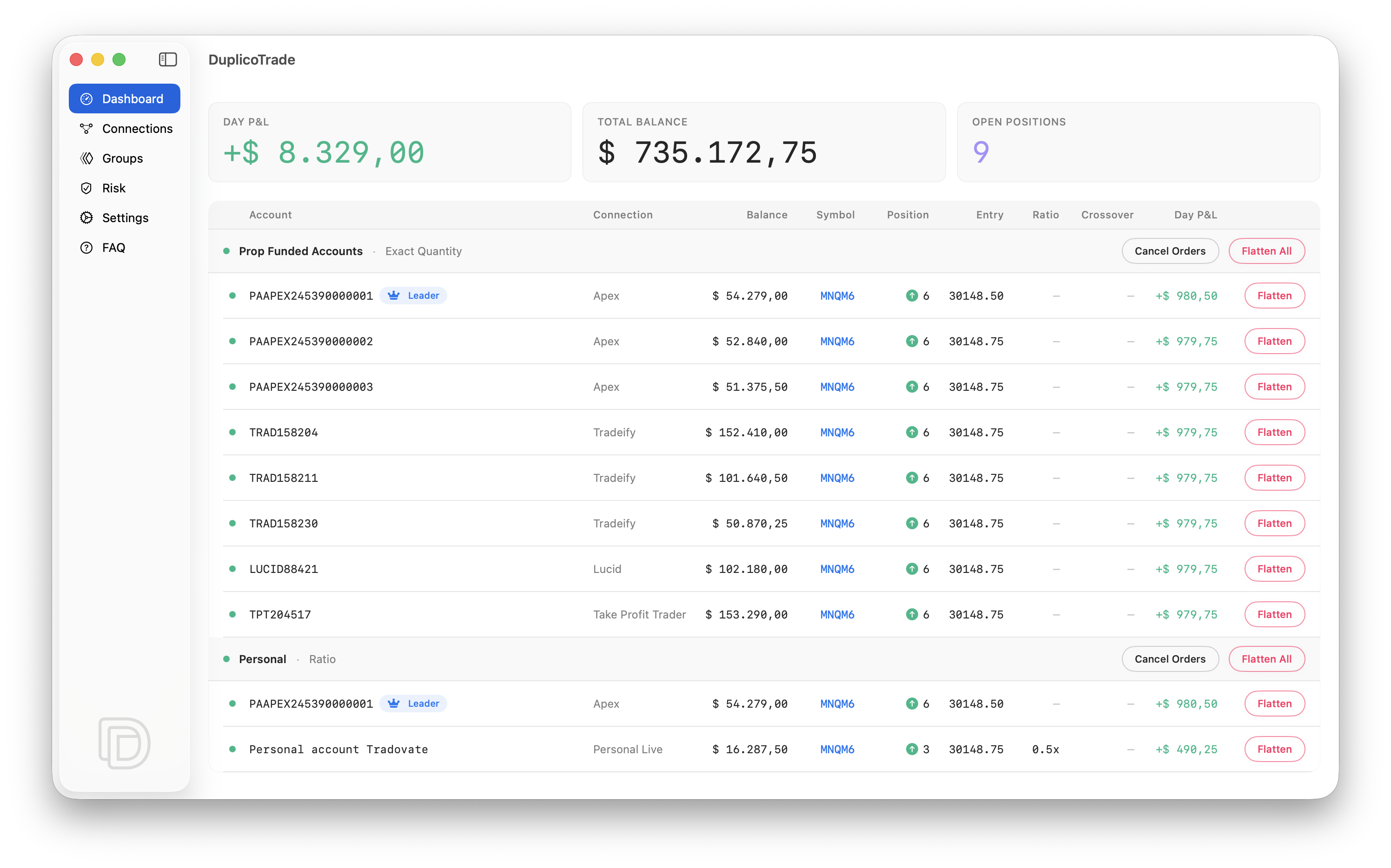Click long position arrow for TPT204517
The width and height of the screenshot is (1391, 868).
(911, 615)
